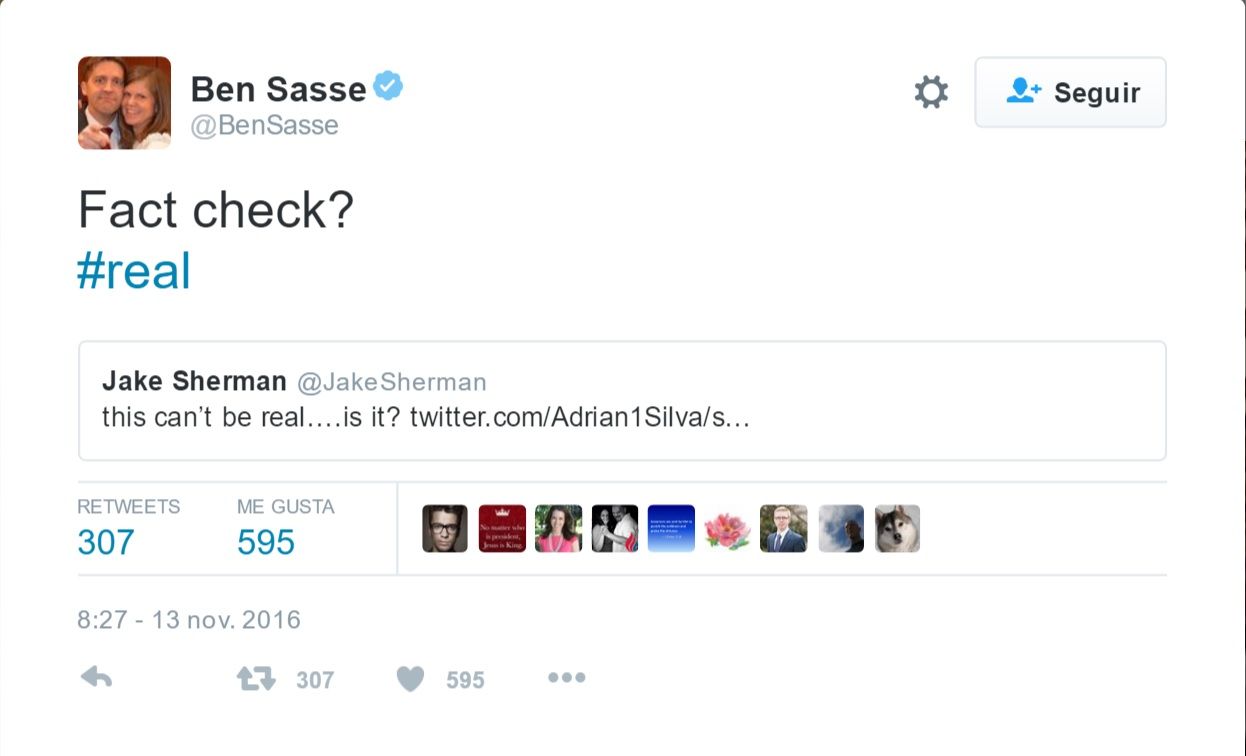This screenshot has height=756, width=1246.
Task: Open the quoted Jake Sherman tweet
Action: click(622, 400)
